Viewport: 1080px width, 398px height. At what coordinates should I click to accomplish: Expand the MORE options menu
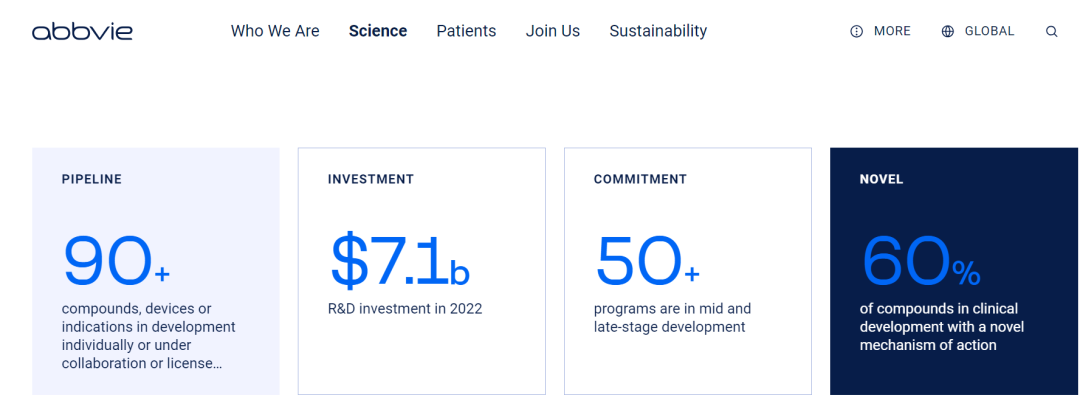coord(880,31)
